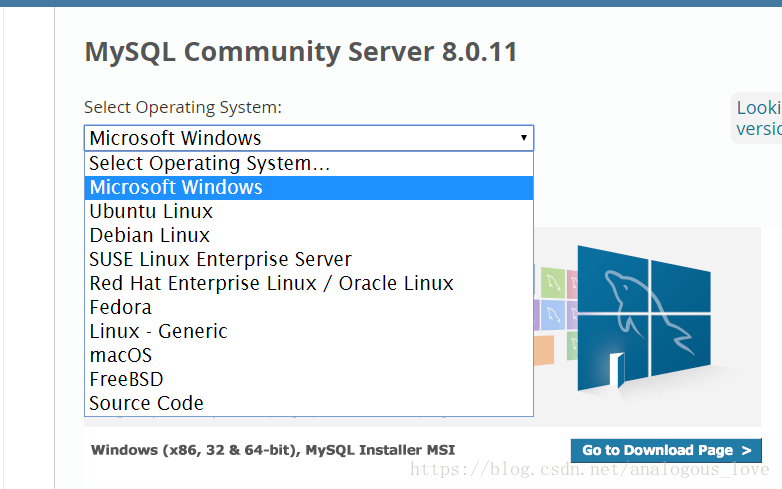782x489 pixels.
Task: Choose Debian Linux option
Action: tap(149, 235)
